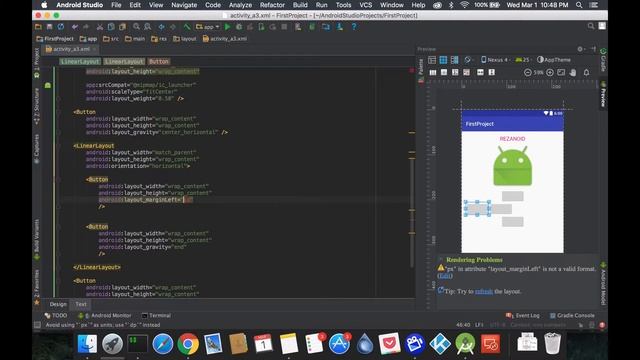Click Spotlight search in the menu bar

tap(579, 5)
